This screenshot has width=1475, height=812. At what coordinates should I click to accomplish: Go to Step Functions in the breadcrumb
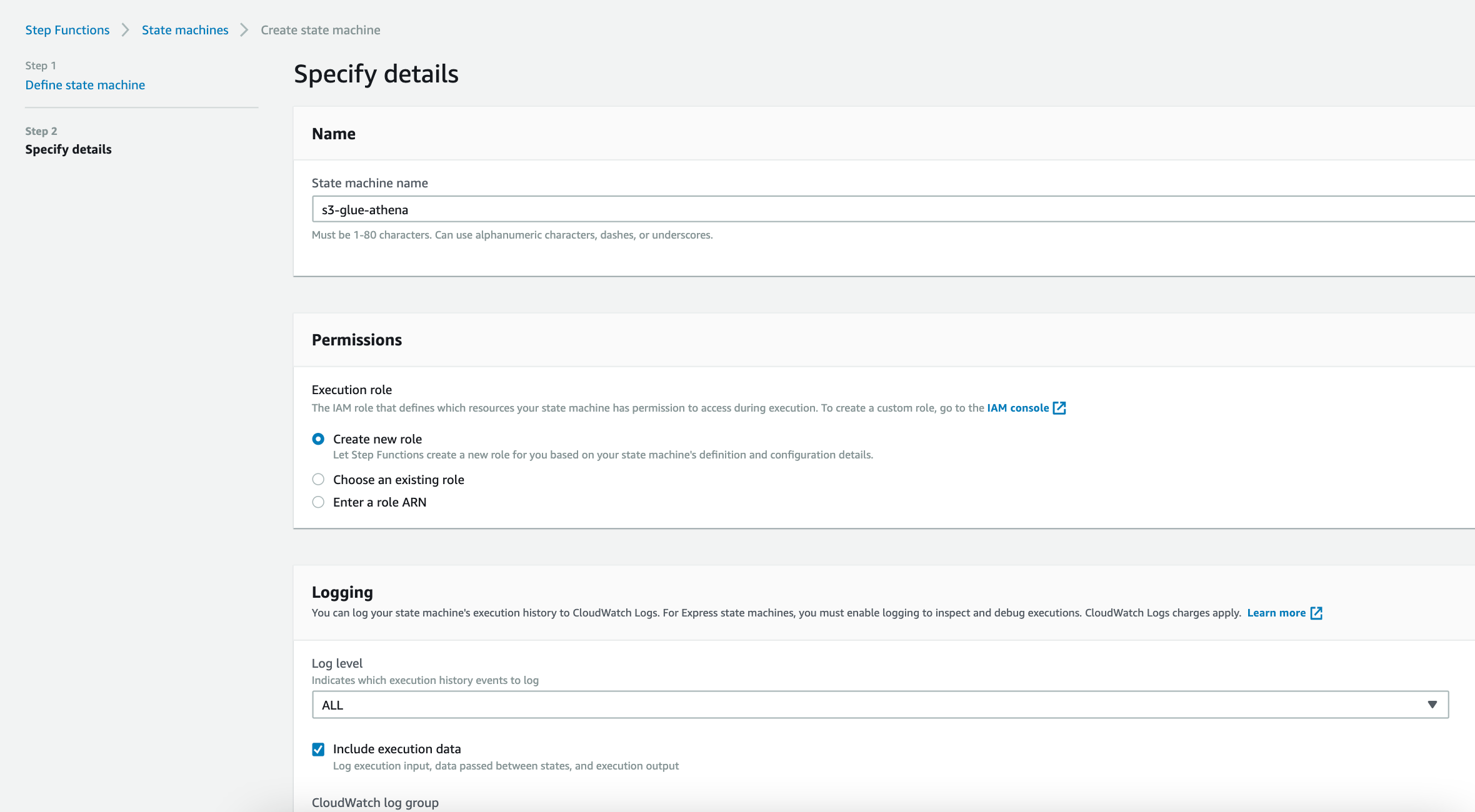pos(67,30)
